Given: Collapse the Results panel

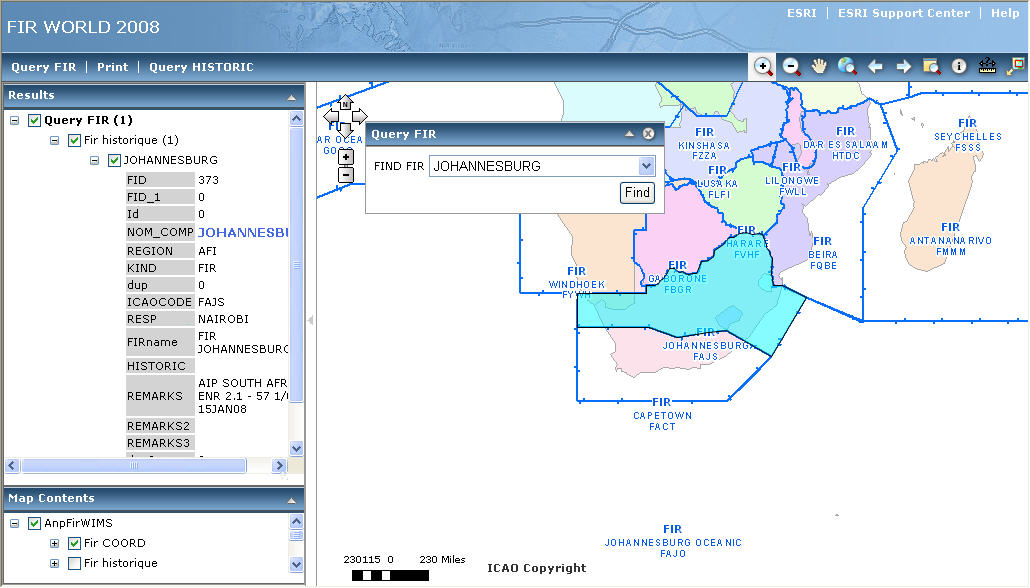Looking at the screenshot, I should (291, 97).
